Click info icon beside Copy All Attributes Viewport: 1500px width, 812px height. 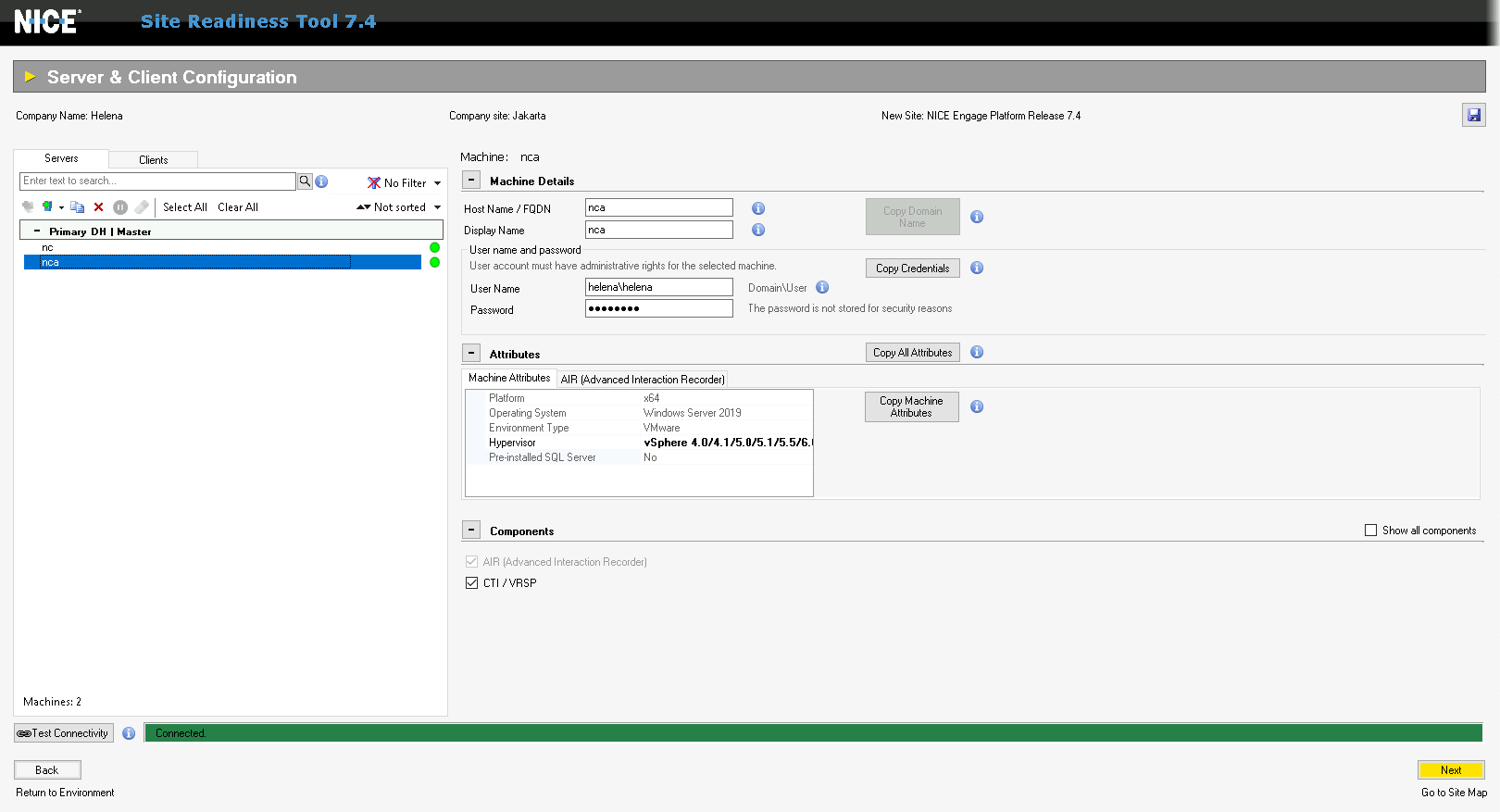click(x=976, y=353)
